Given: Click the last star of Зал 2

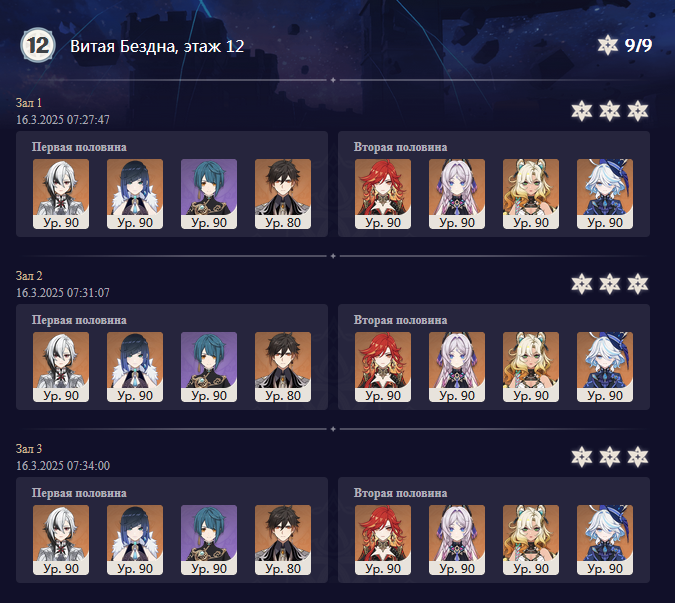Looking at the screenshot, I should click(x=638, y=284).
